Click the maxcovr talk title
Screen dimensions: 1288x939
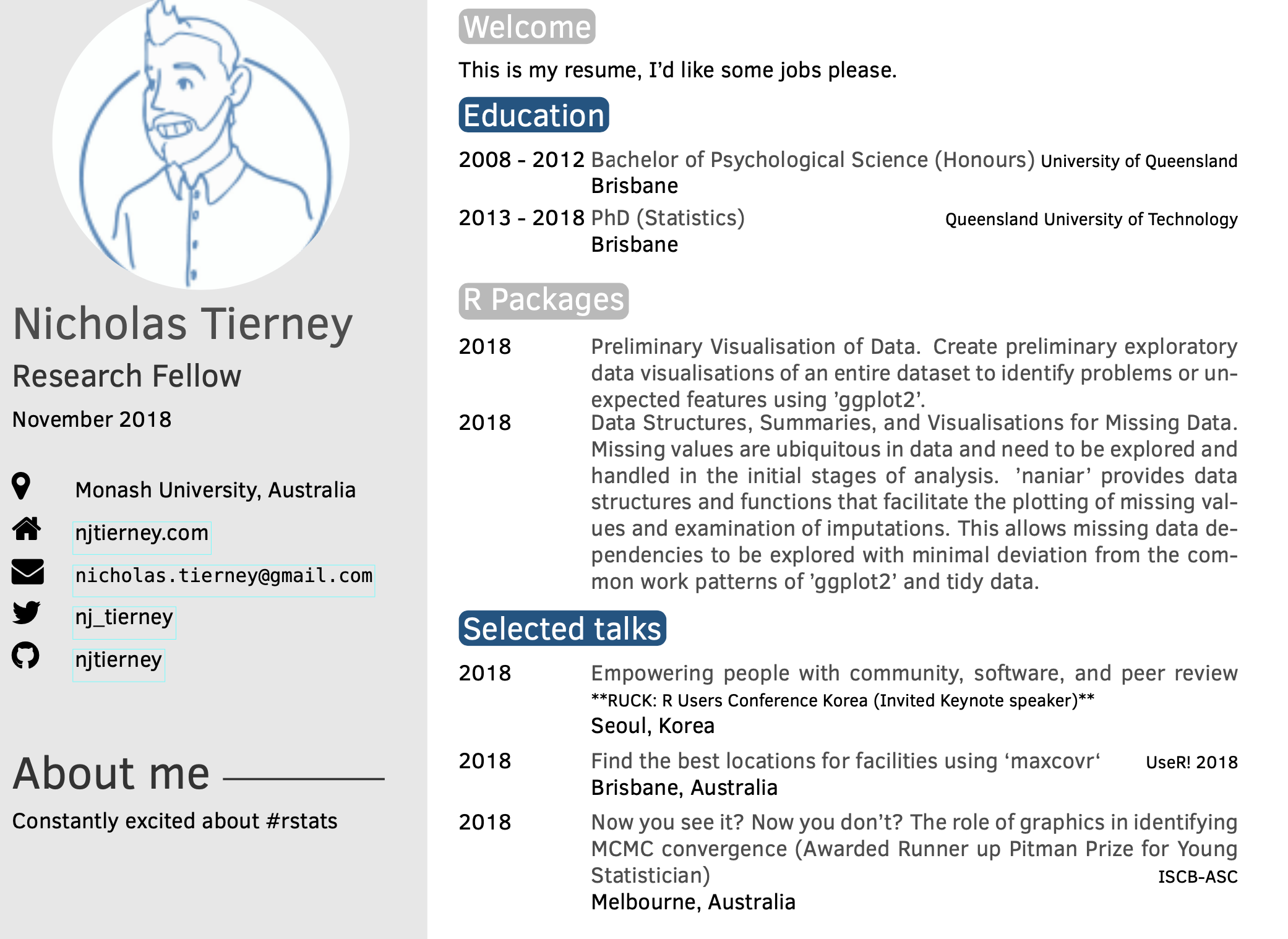846,761
